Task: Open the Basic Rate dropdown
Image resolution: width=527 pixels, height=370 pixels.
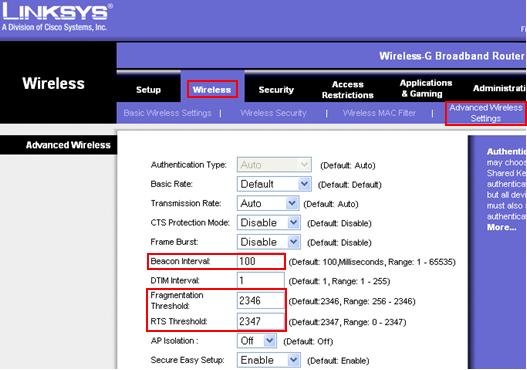Action: 274,184
